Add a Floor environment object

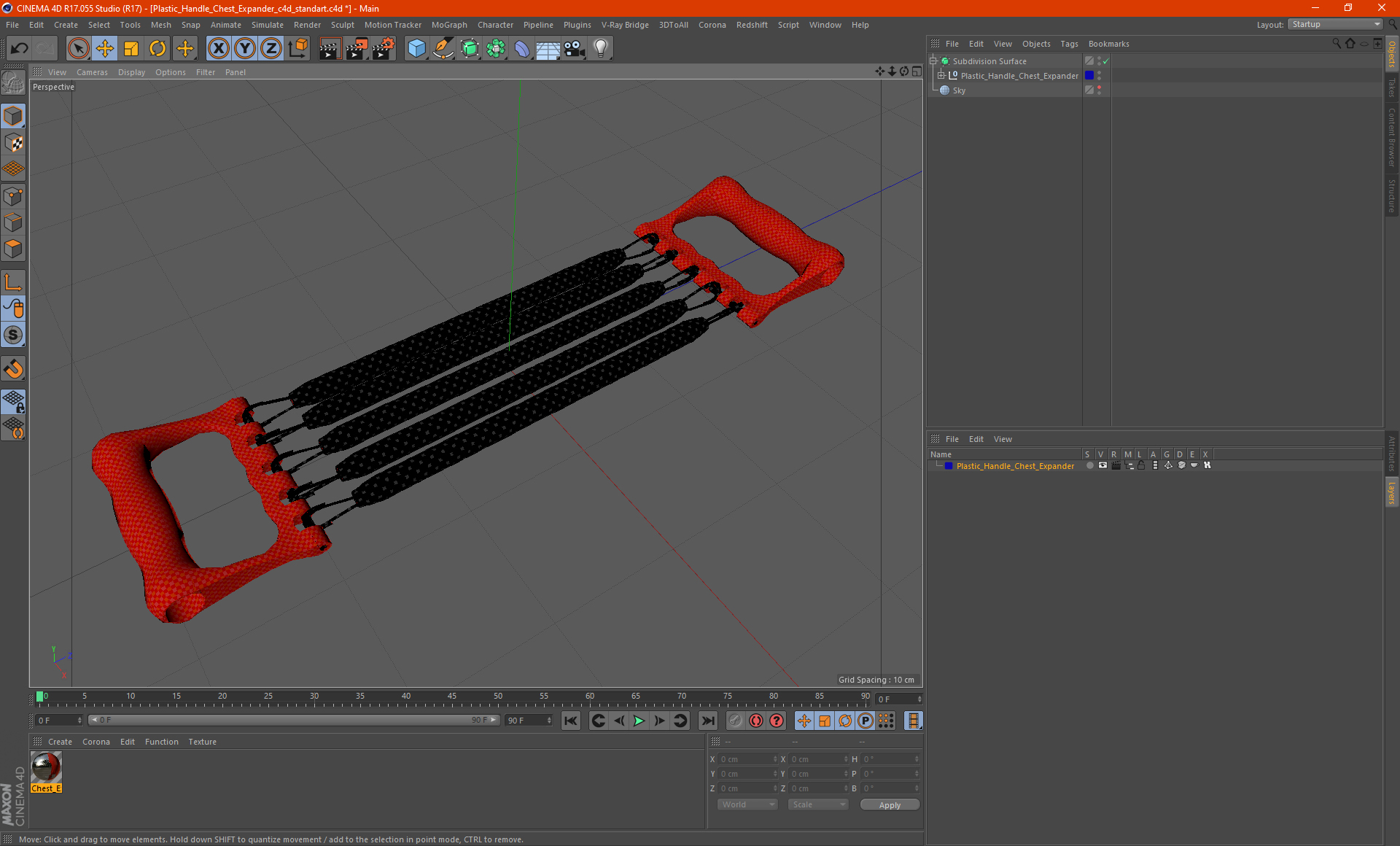pyautogui.click(x=548, y=49)
